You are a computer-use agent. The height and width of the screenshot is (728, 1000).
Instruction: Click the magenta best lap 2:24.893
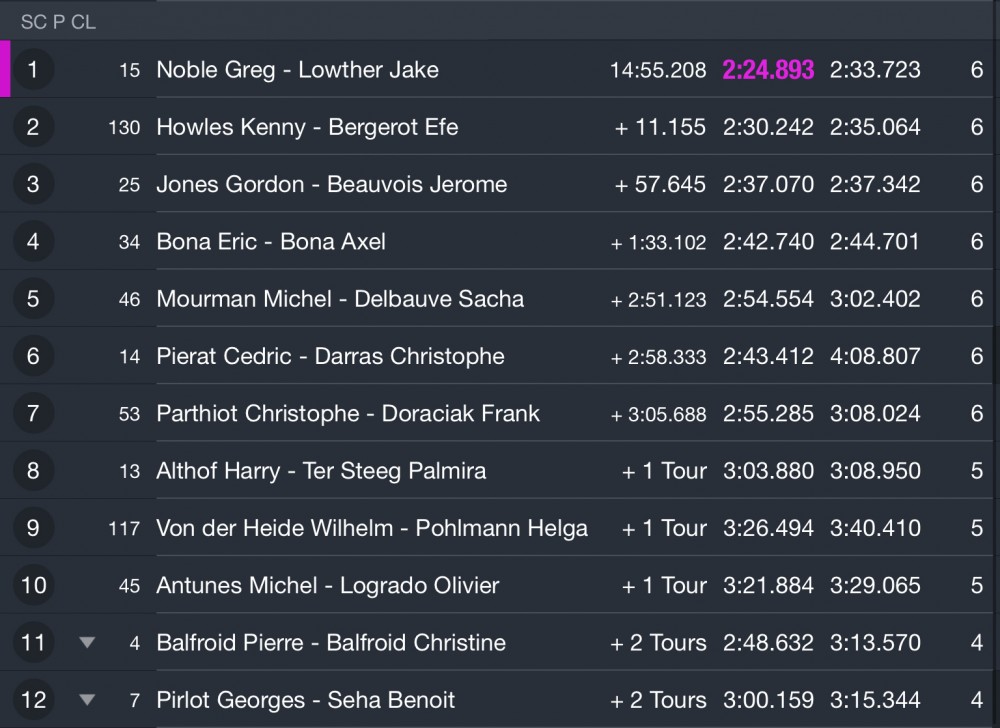(x=768, y=69)
